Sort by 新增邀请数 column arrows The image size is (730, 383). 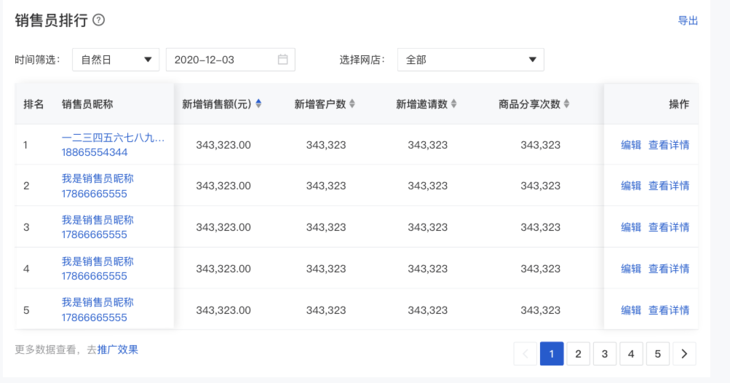click(454, 104)
